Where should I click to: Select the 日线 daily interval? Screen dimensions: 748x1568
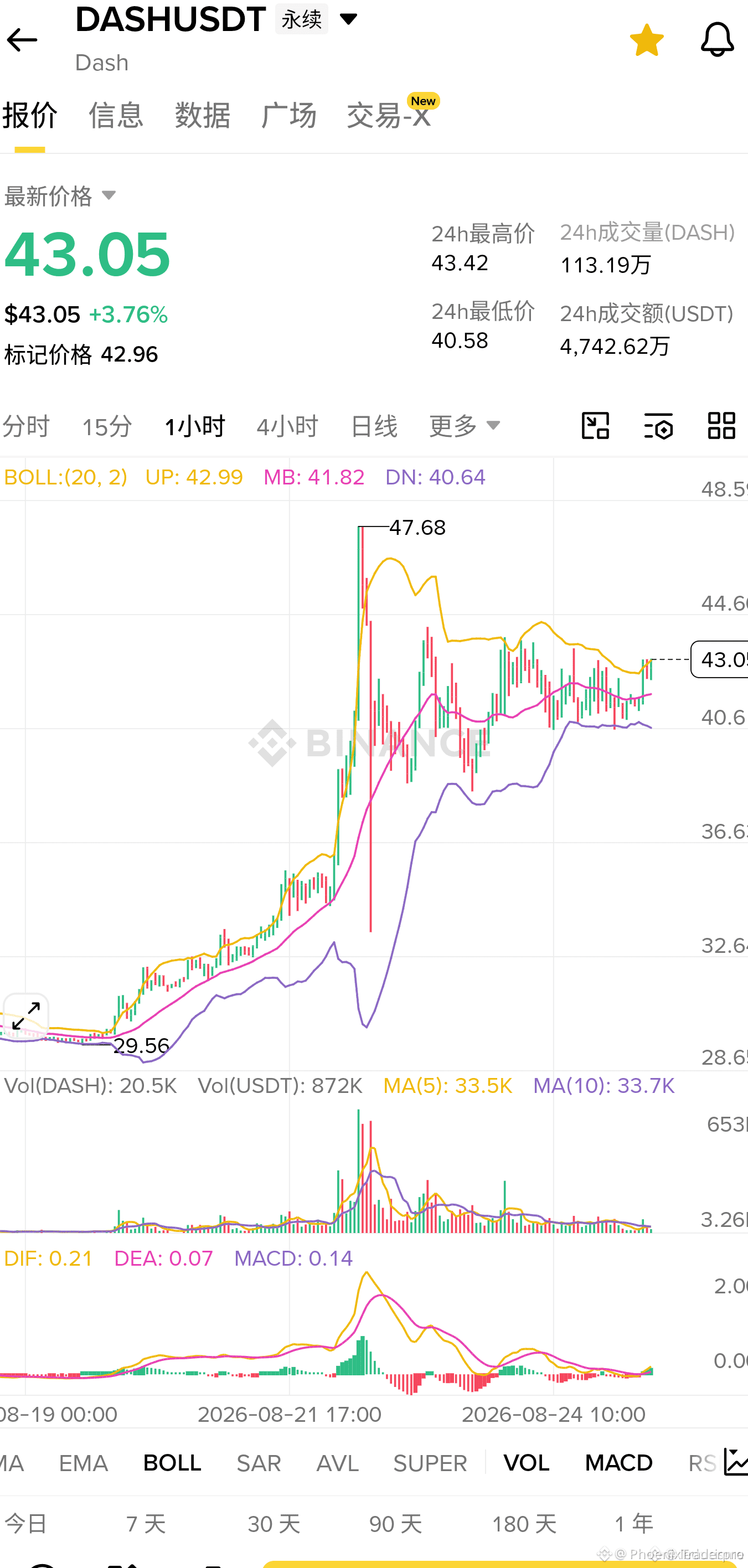[x=374, y=426]
